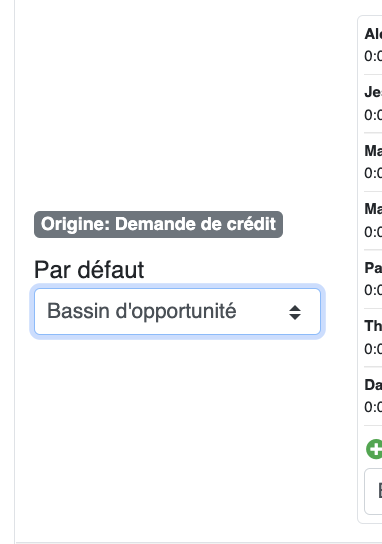Click the green plus add icon
The height and width of the screenshot is (544, 382).
(x=374, y=449)
